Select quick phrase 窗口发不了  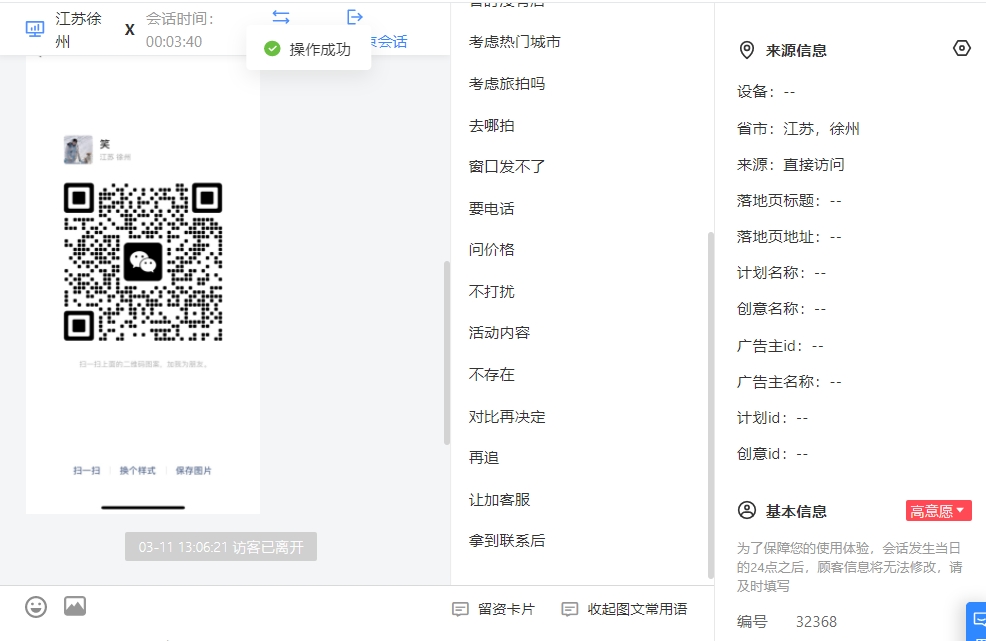coord(507,167)
